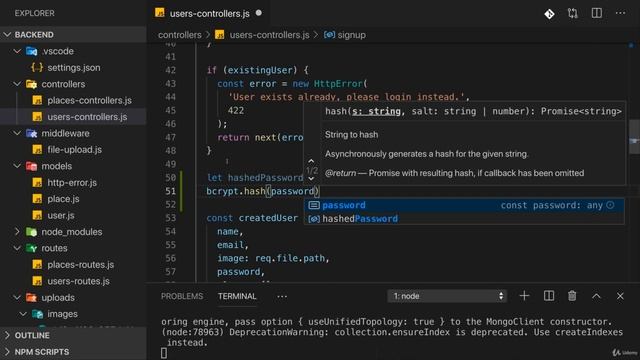Open http-error.js in explorer

(x=72, y=182)
